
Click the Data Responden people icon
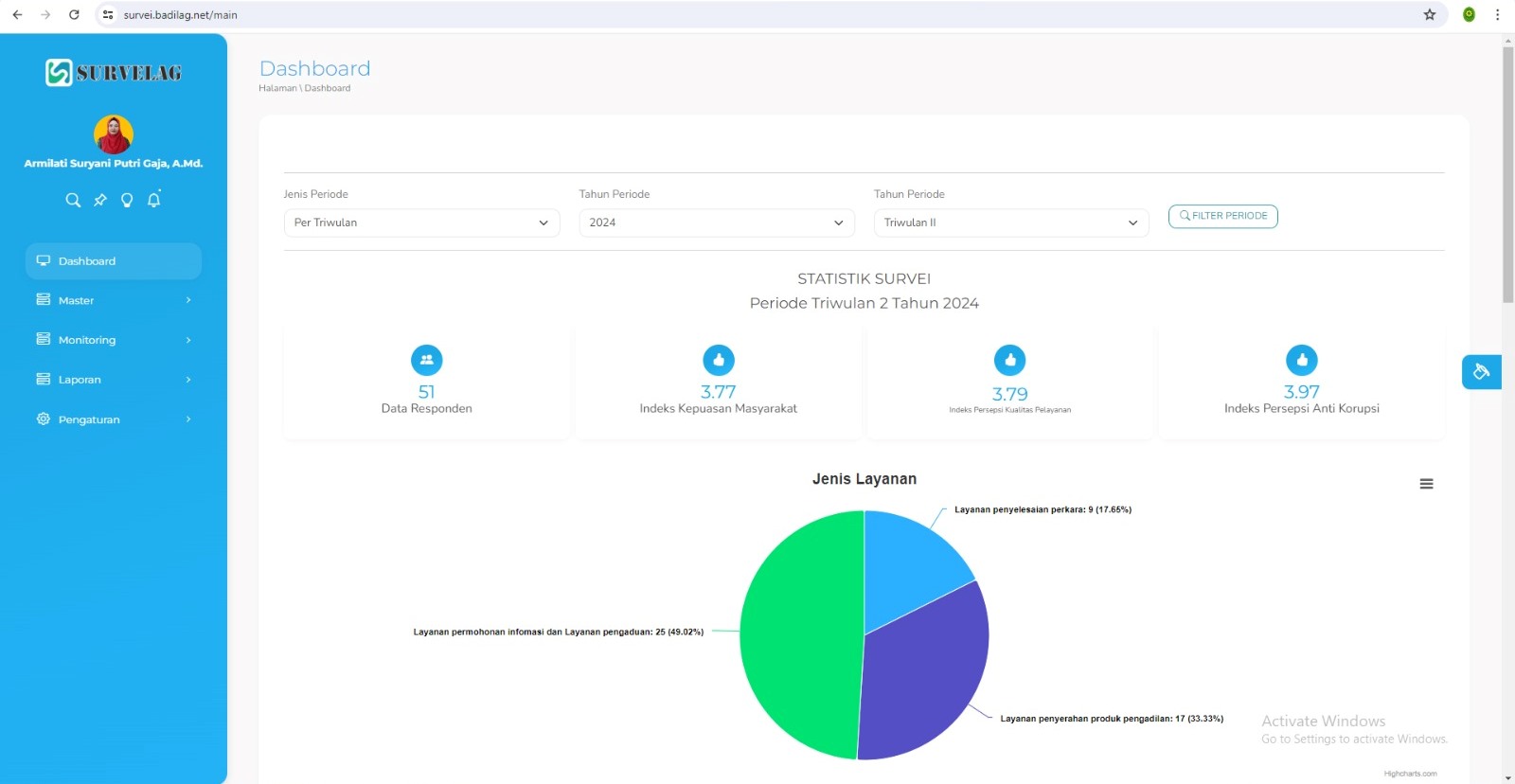tap(426, 360)
